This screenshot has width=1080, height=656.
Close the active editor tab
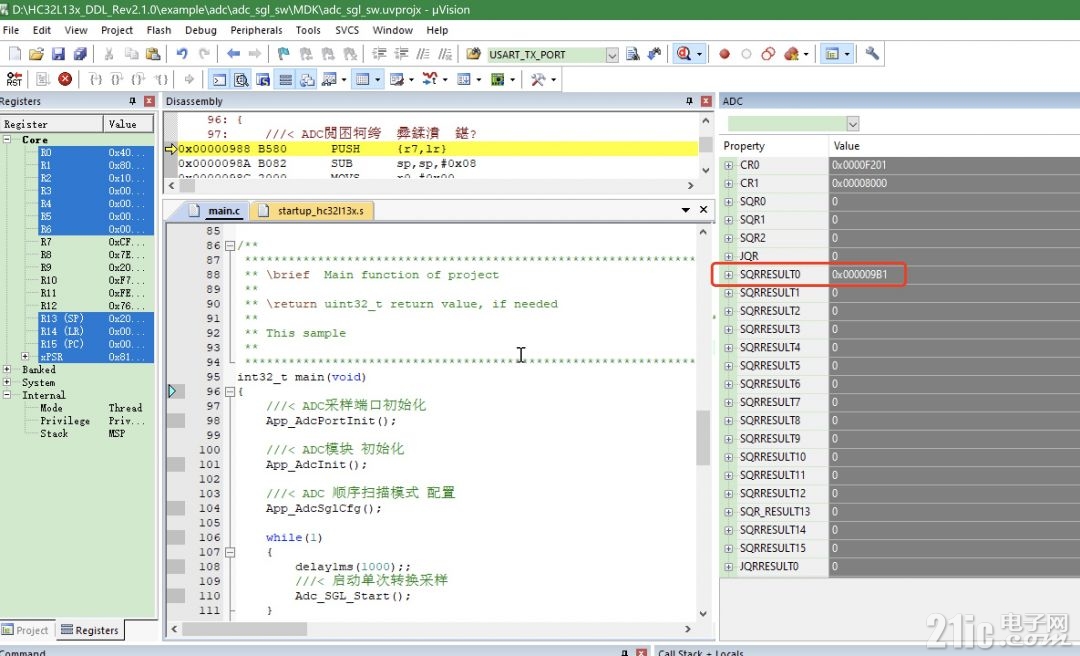(x=703, y=209)
